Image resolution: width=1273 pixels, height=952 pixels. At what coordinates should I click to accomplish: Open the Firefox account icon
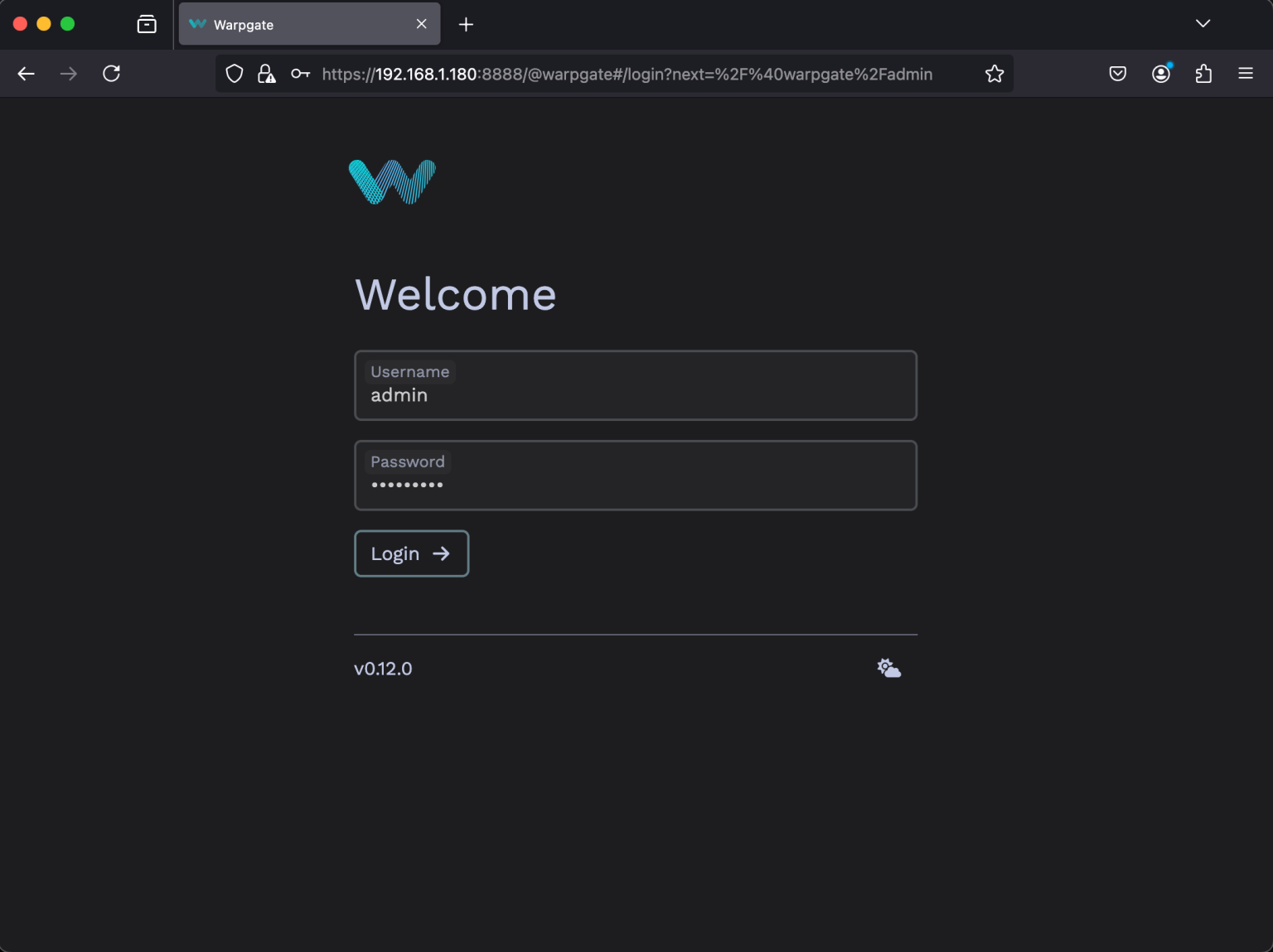coord(1160,74)
